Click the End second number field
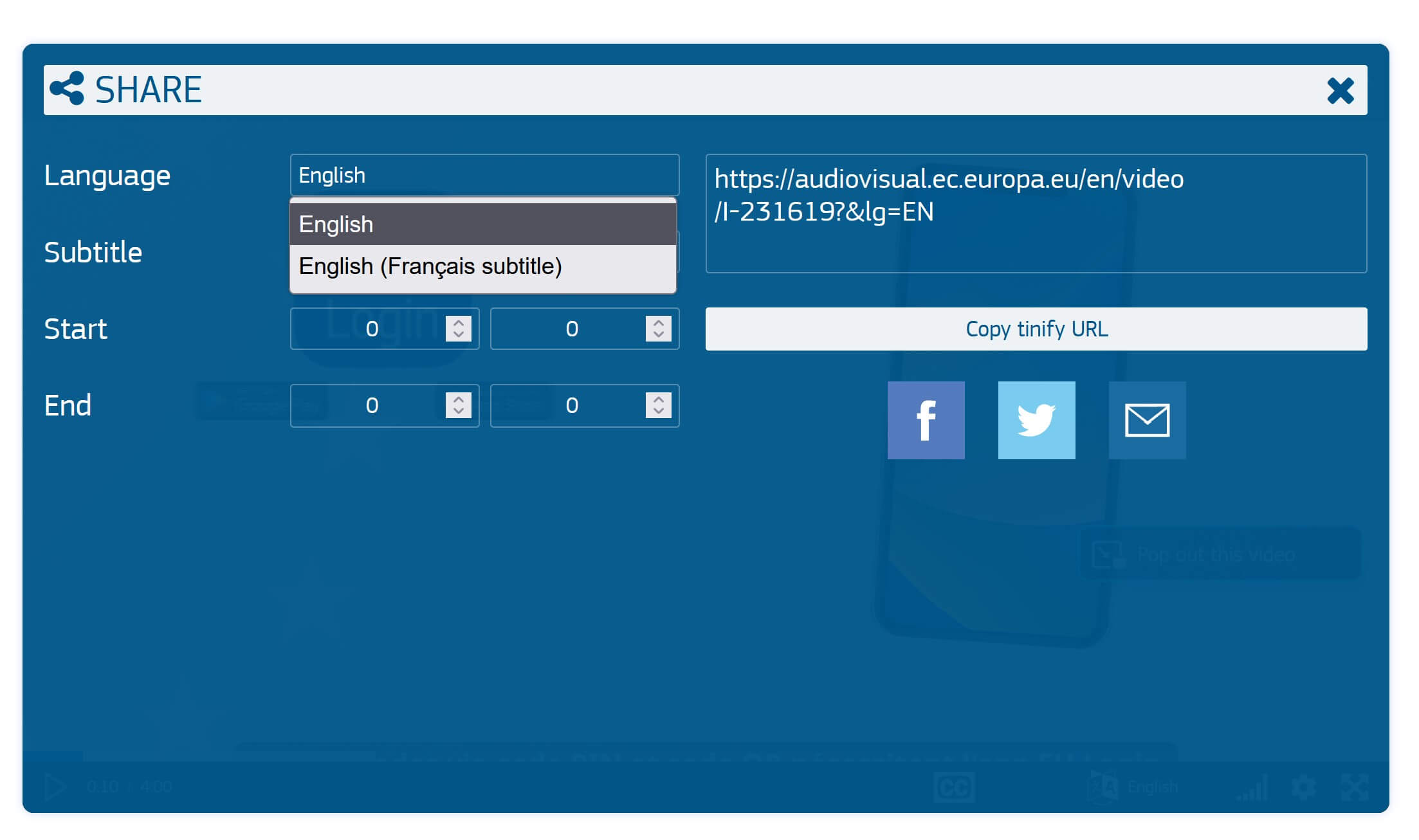This screenshot has height=840, width=1419. [x=571, y=405]
